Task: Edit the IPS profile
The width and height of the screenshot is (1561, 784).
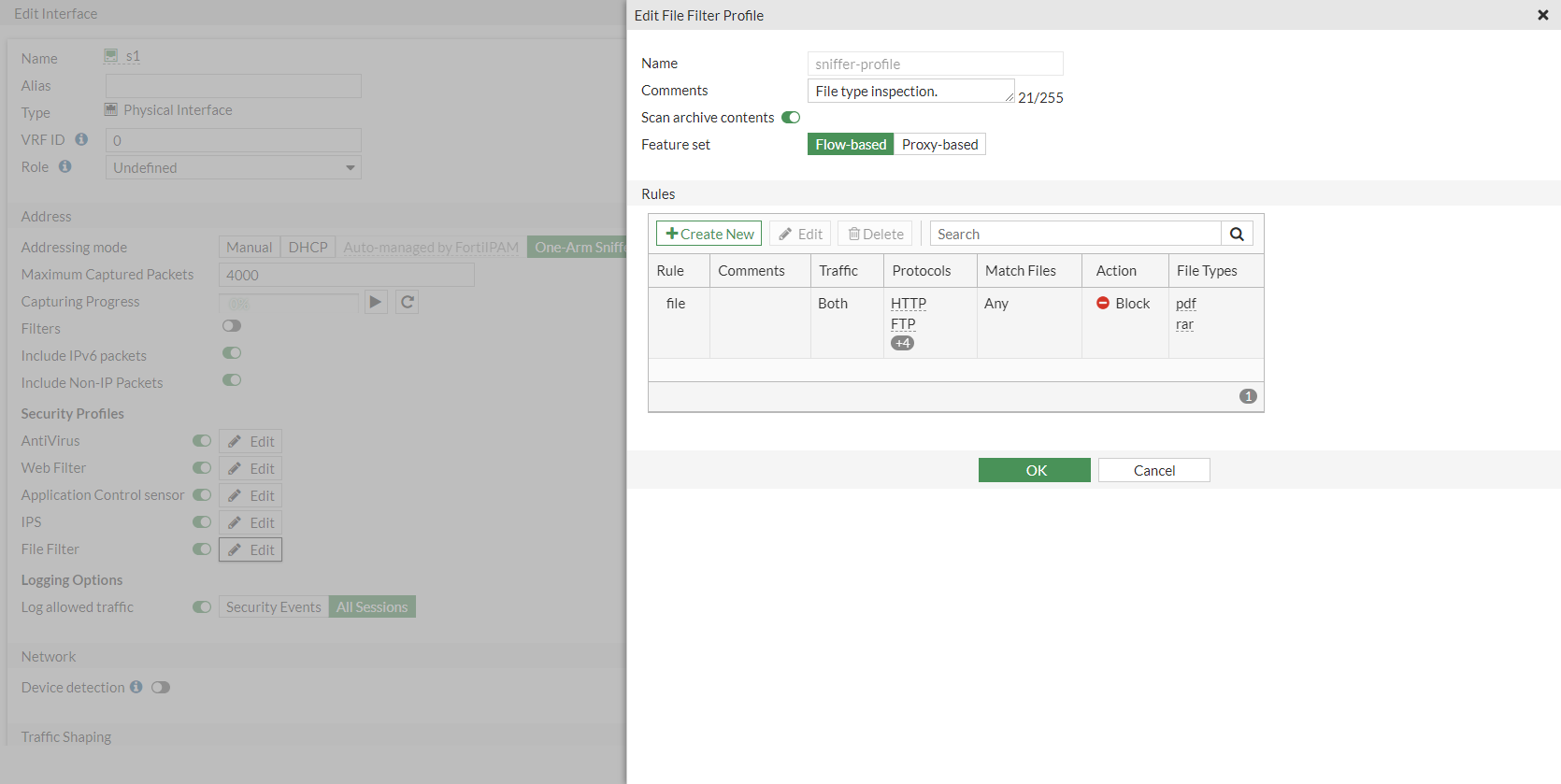Action: (251, 522)
